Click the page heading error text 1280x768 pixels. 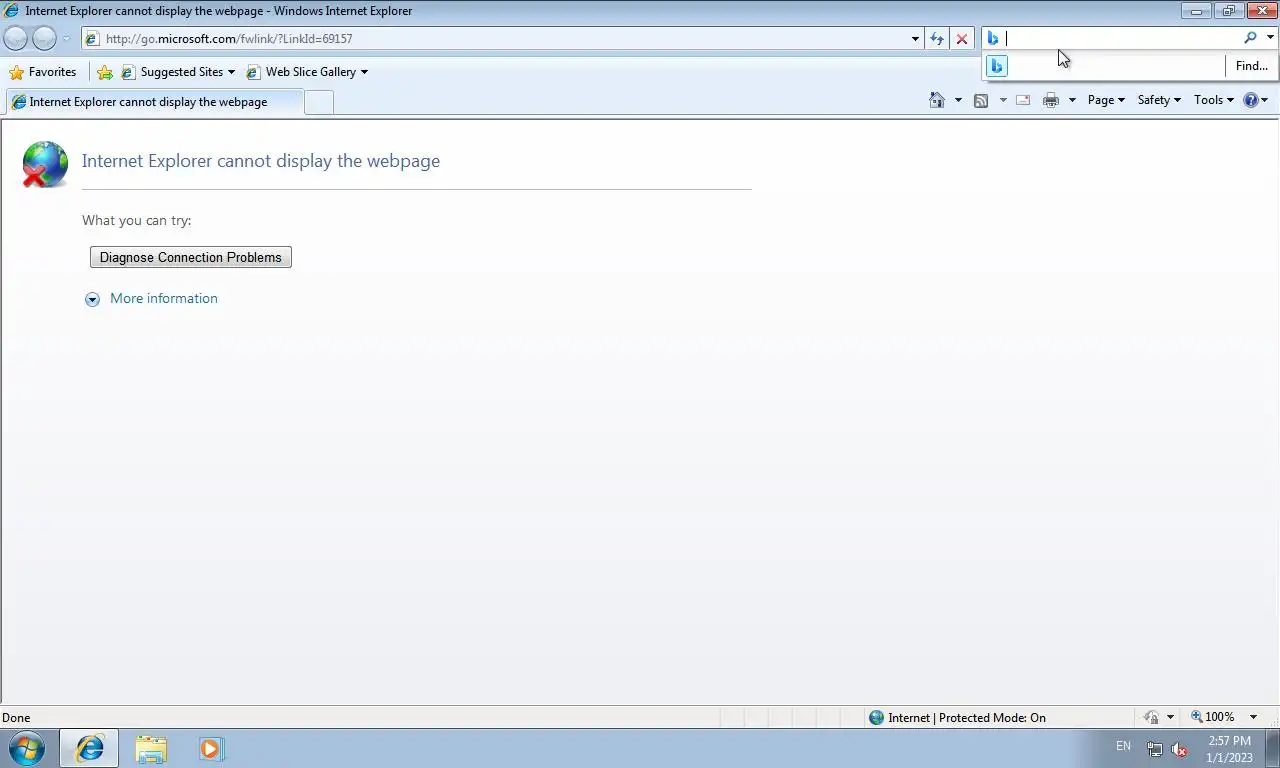click(261, 161)
